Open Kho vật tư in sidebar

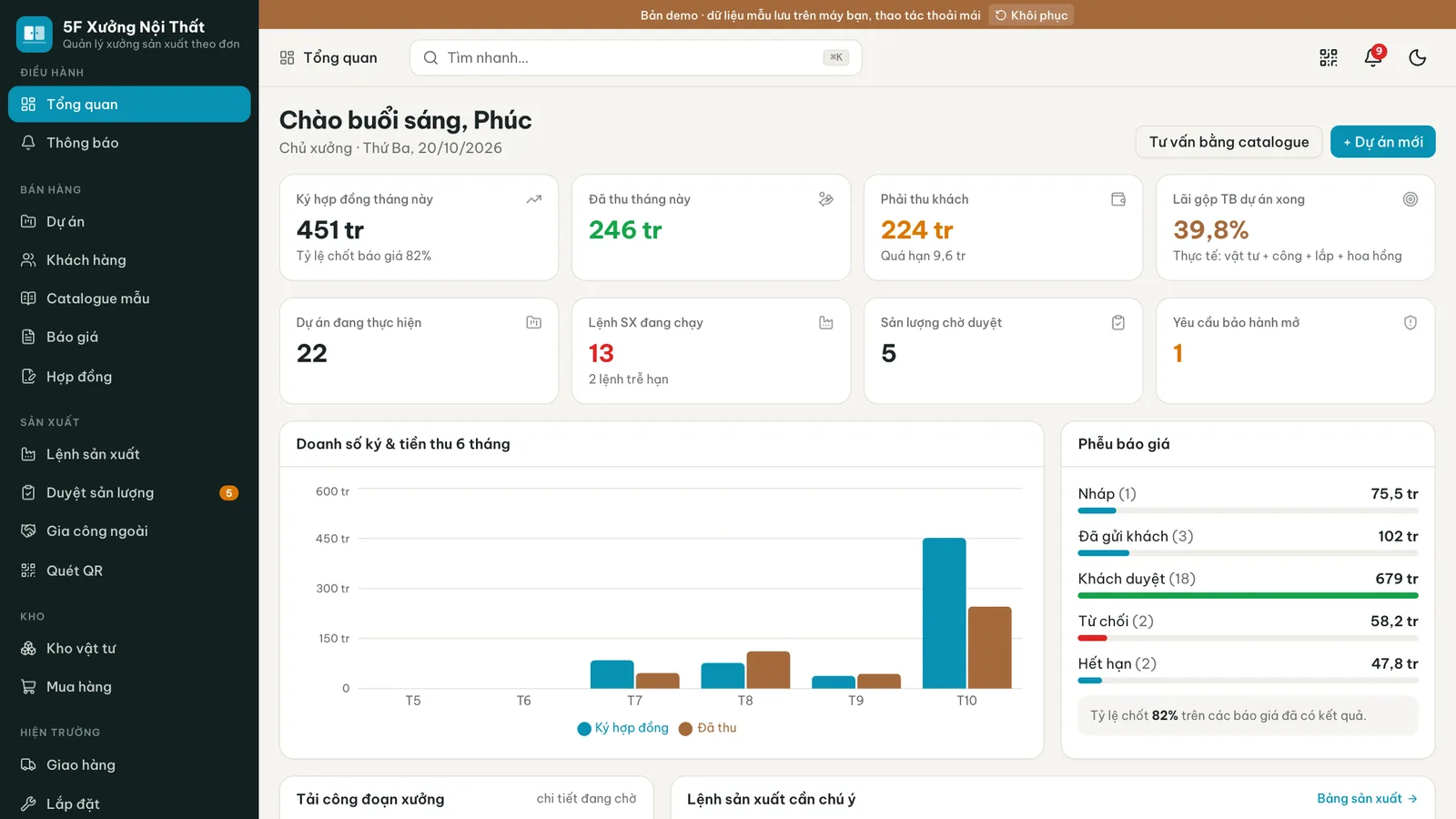(129, 648)
